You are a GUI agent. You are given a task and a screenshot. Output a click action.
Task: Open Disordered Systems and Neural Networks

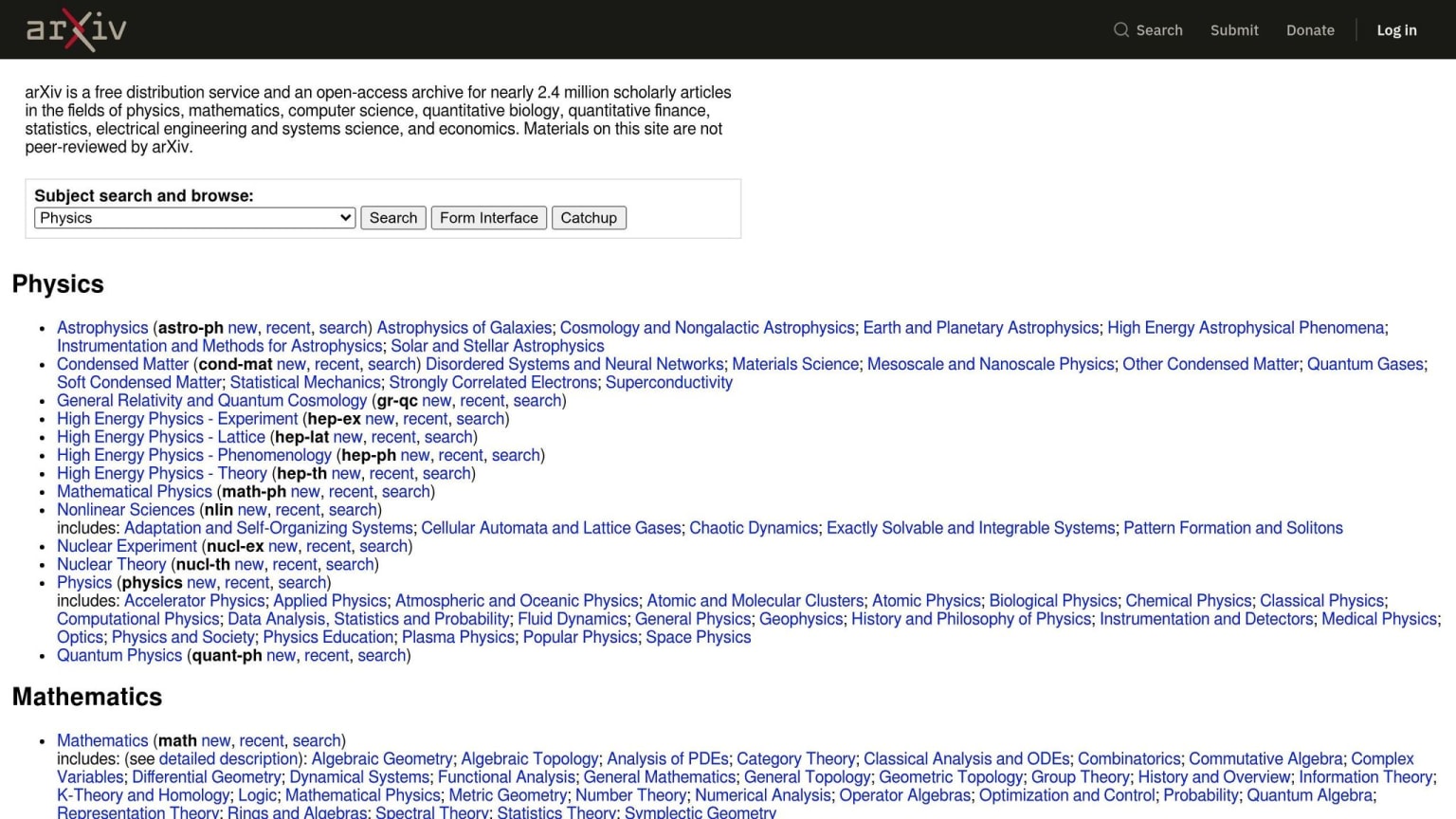(x=574, y=364)
